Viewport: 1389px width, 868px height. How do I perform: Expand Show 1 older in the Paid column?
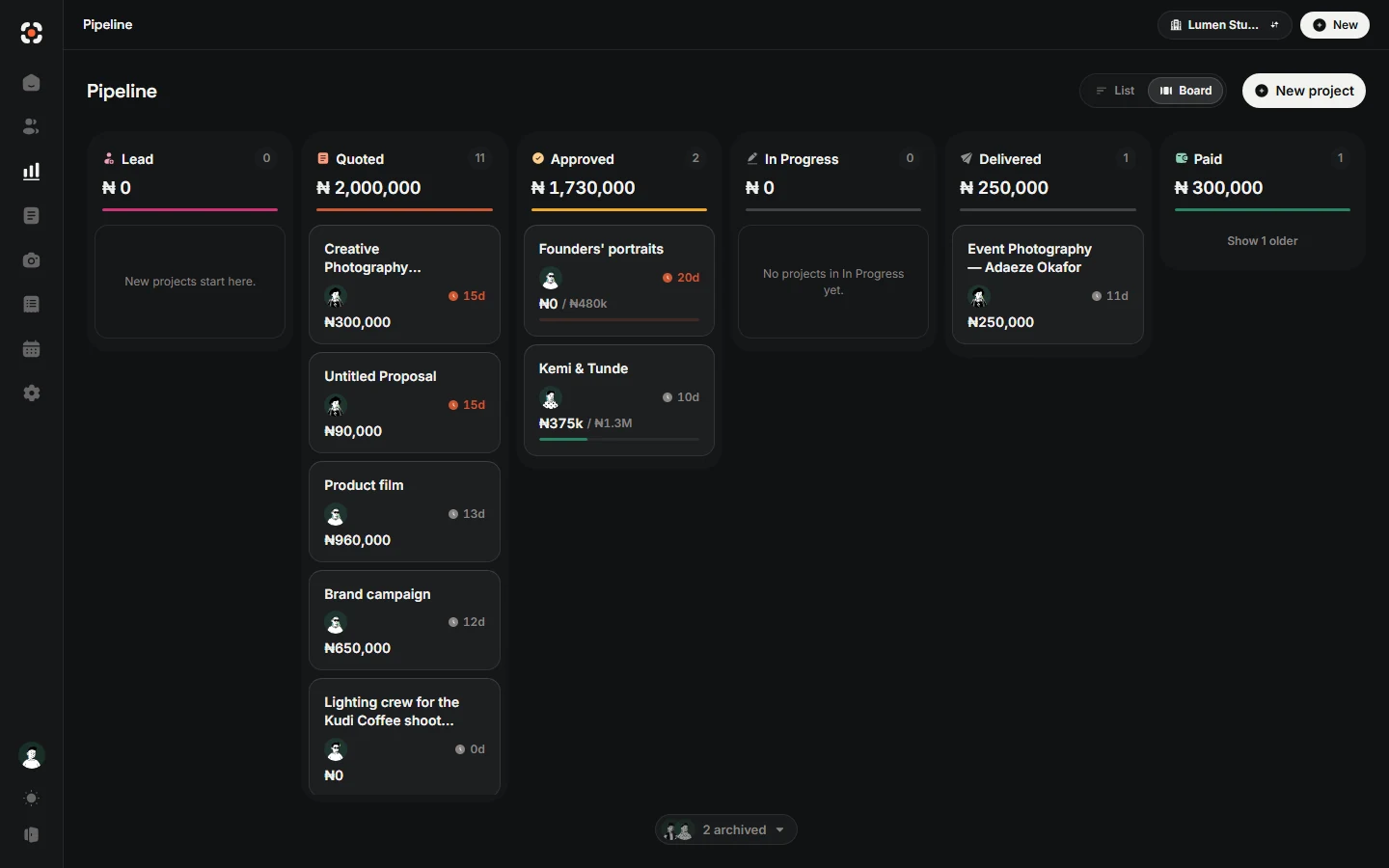coord(1262,241)
